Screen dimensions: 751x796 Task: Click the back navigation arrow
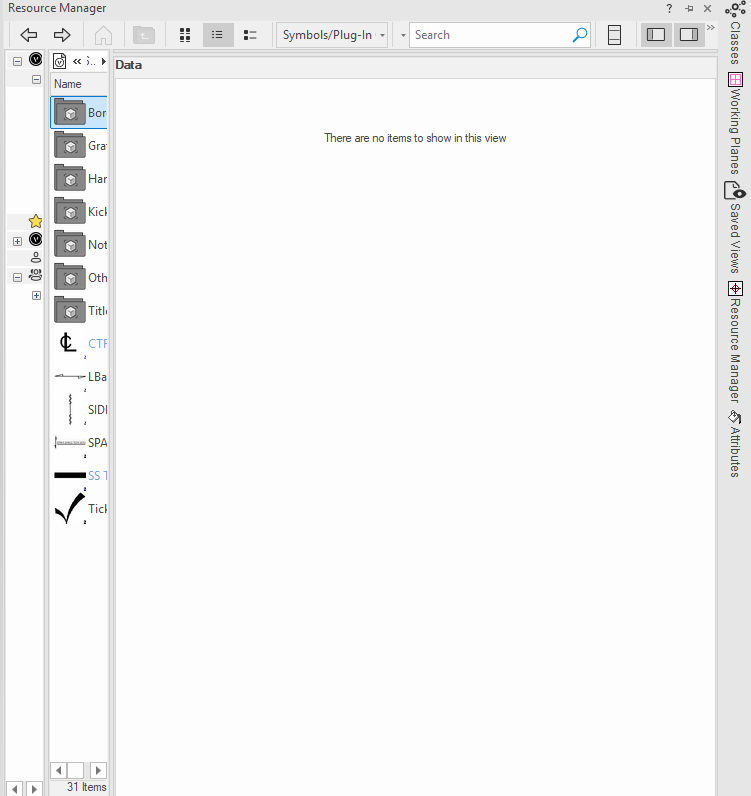pos(29,35)
